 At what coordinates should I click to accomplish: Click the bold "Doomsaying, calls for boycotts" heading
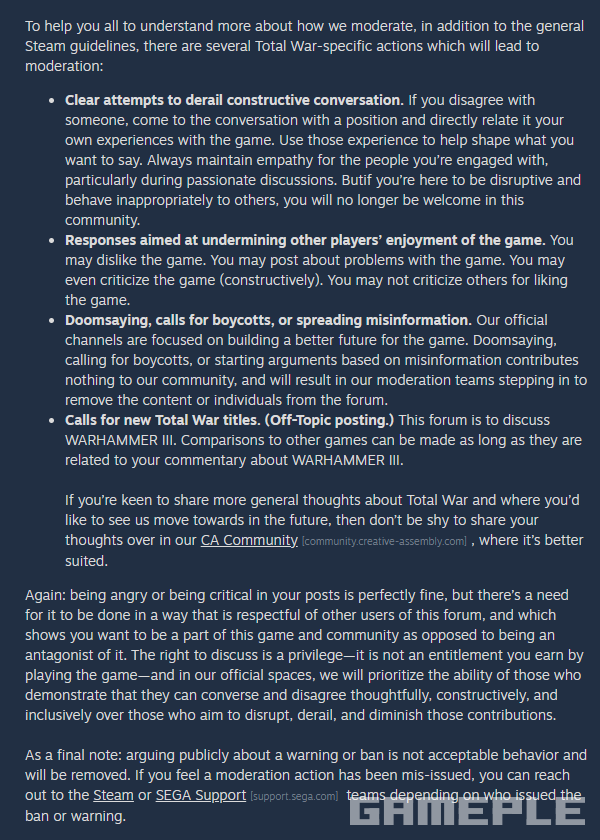pyautogui.click(x=267, y=320)
